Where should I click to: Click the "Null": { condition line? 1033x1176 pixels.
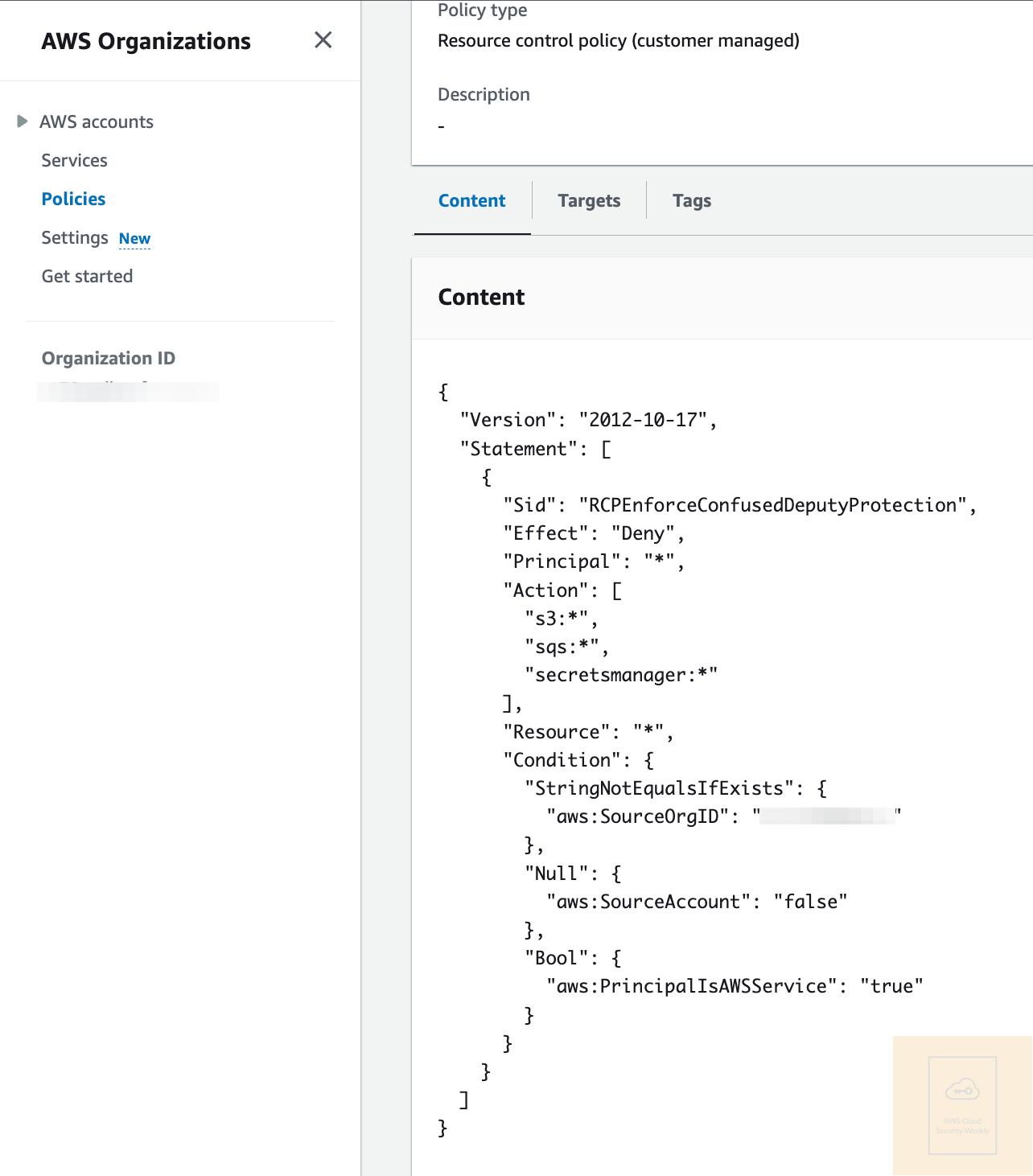573,874
